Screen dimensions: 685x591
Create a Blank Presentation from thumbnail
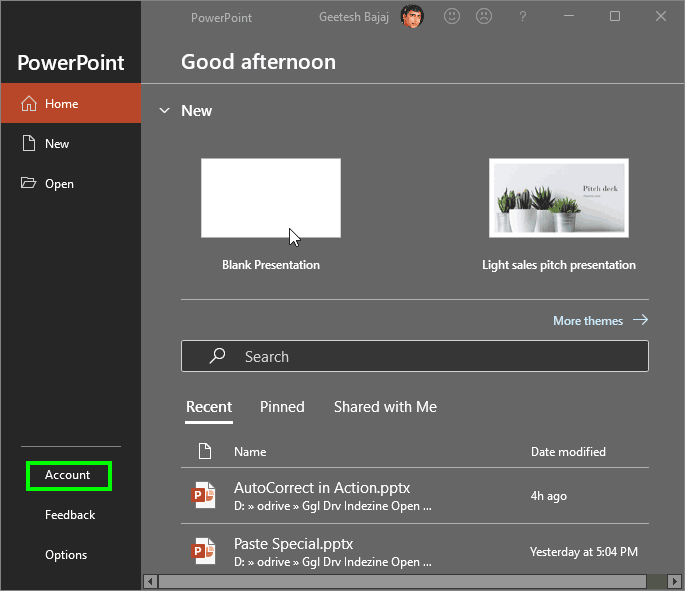pyautogui.click(x=271, y=198)
